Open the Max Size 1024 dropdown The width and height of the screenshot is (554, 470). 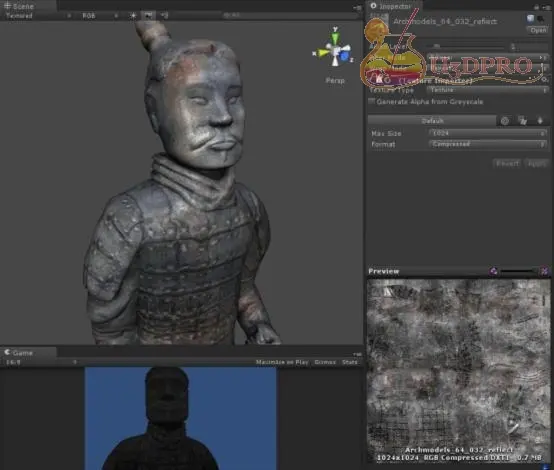click(488, 133)
